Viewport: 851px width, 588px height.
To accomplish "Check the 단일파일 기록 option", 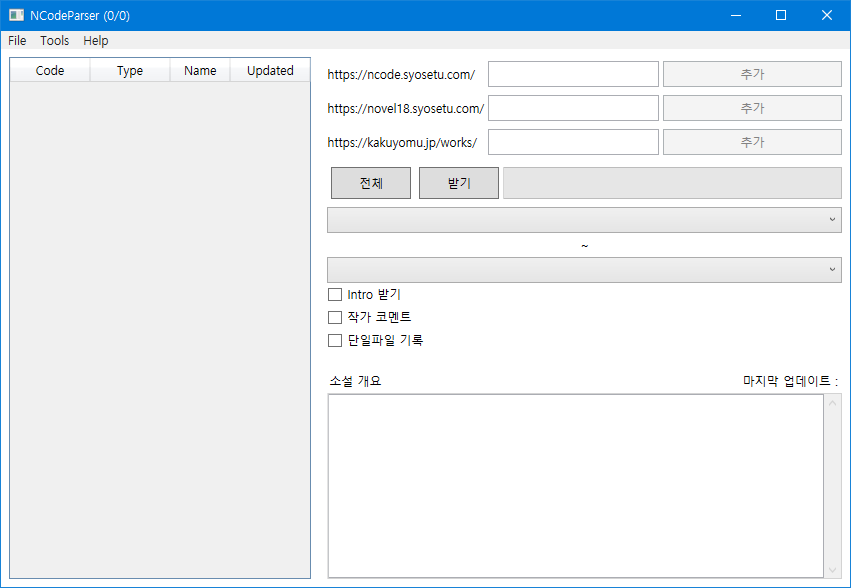I will click(335, 340).
